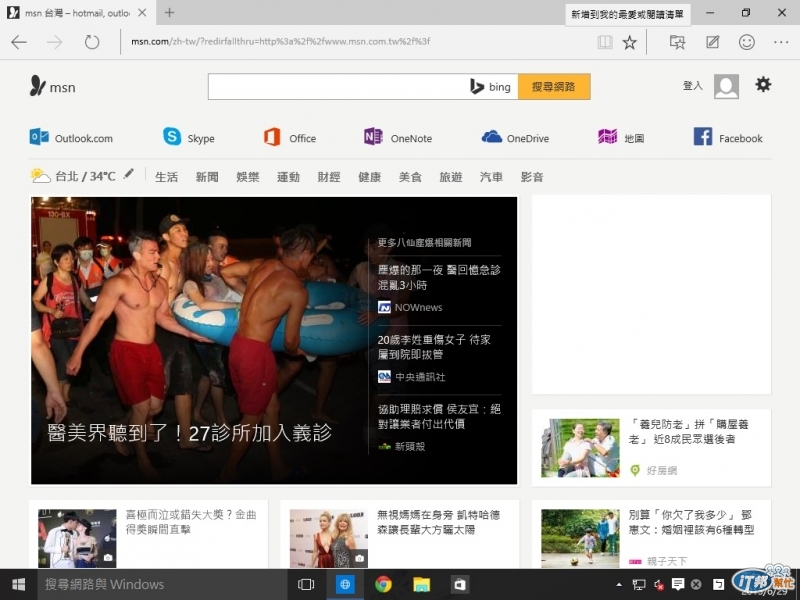The width and height of the screenshot is (800, 600).
Task: Close the msn 台灣 tab
Action: pyautogui.click(x=142, y=13)
